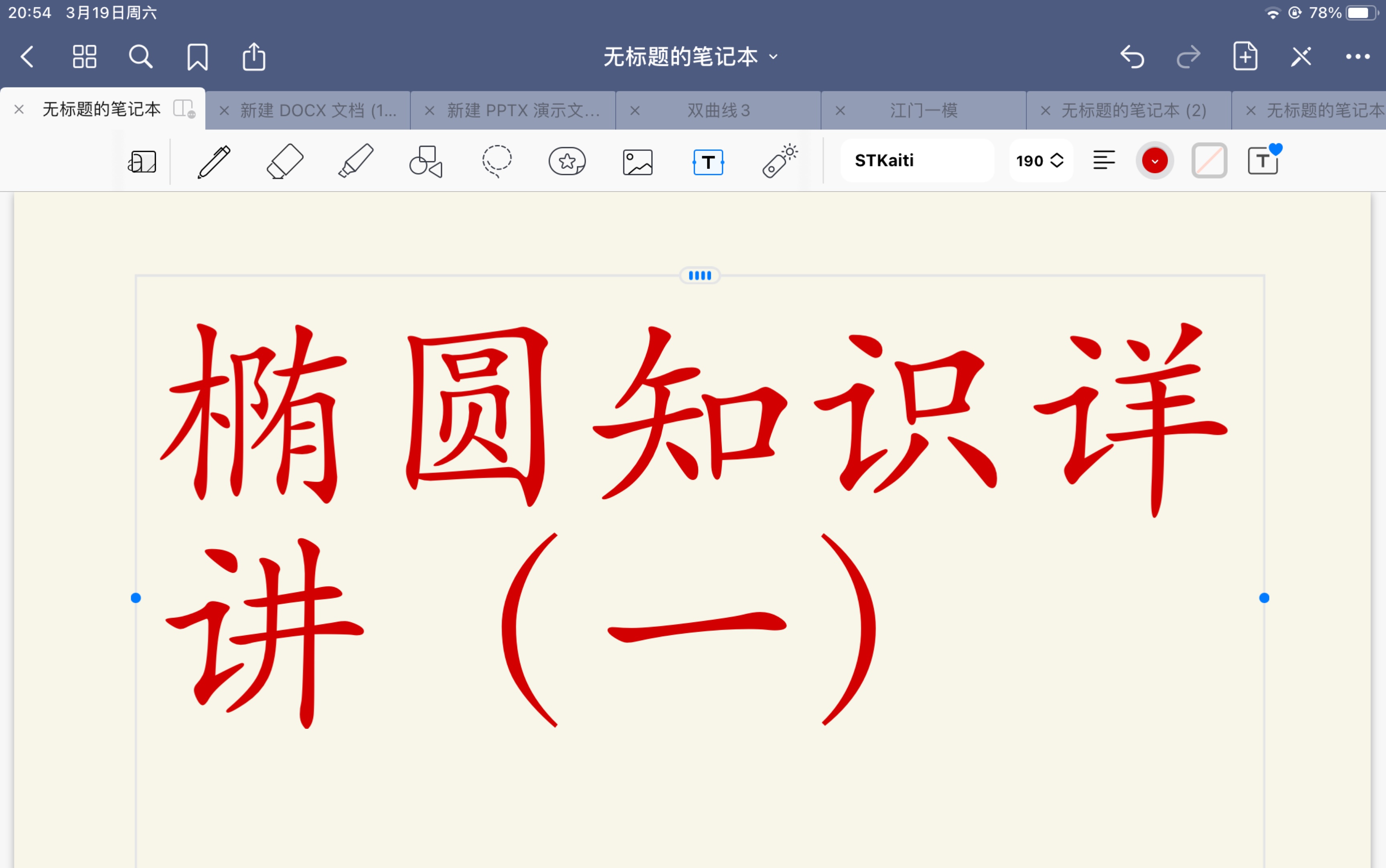Close the 双曲线 3 tab
The height and width of the screenshot is (868, 1386).
pos(635,110)
